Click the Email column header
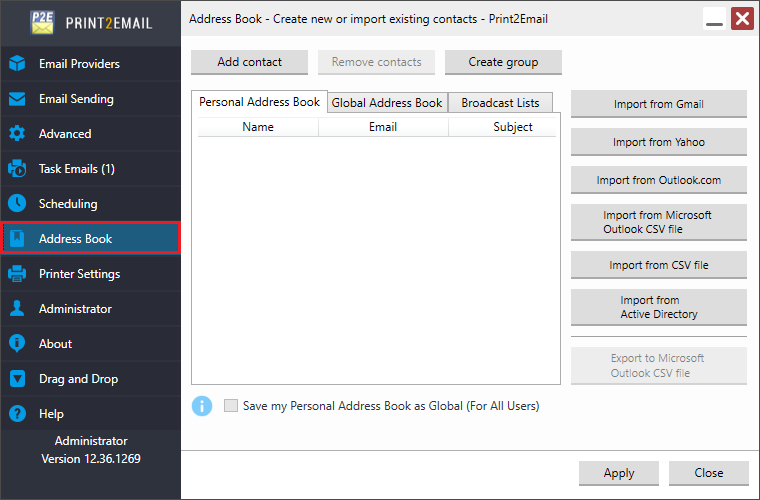Image resolution: width=760 pixels, height=500 pixels. (383, 127)
